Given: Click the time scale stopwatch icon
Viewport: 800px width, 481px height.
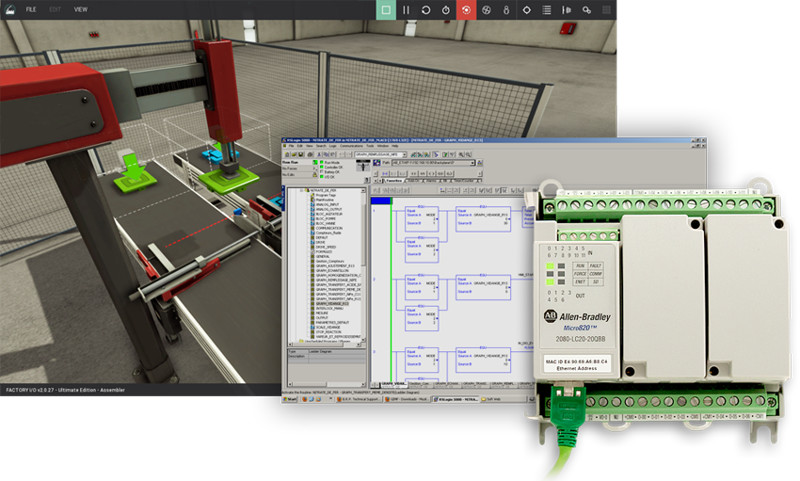Looking at the screenshot, I should 446,10.
